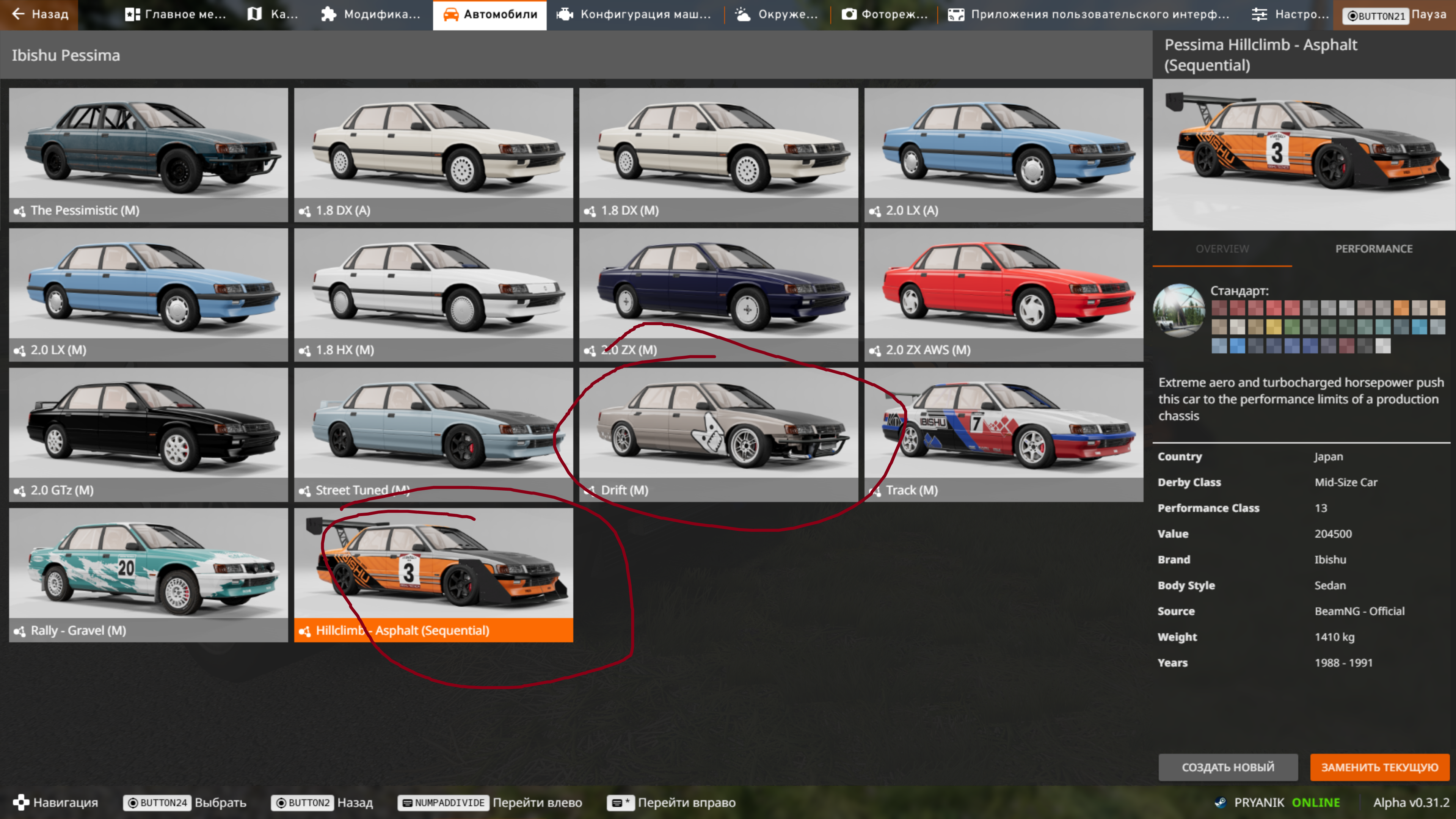The height and width of the screenshot is (819, 1456).
Task: Open the map icon tab
Action: coord(255,14)
